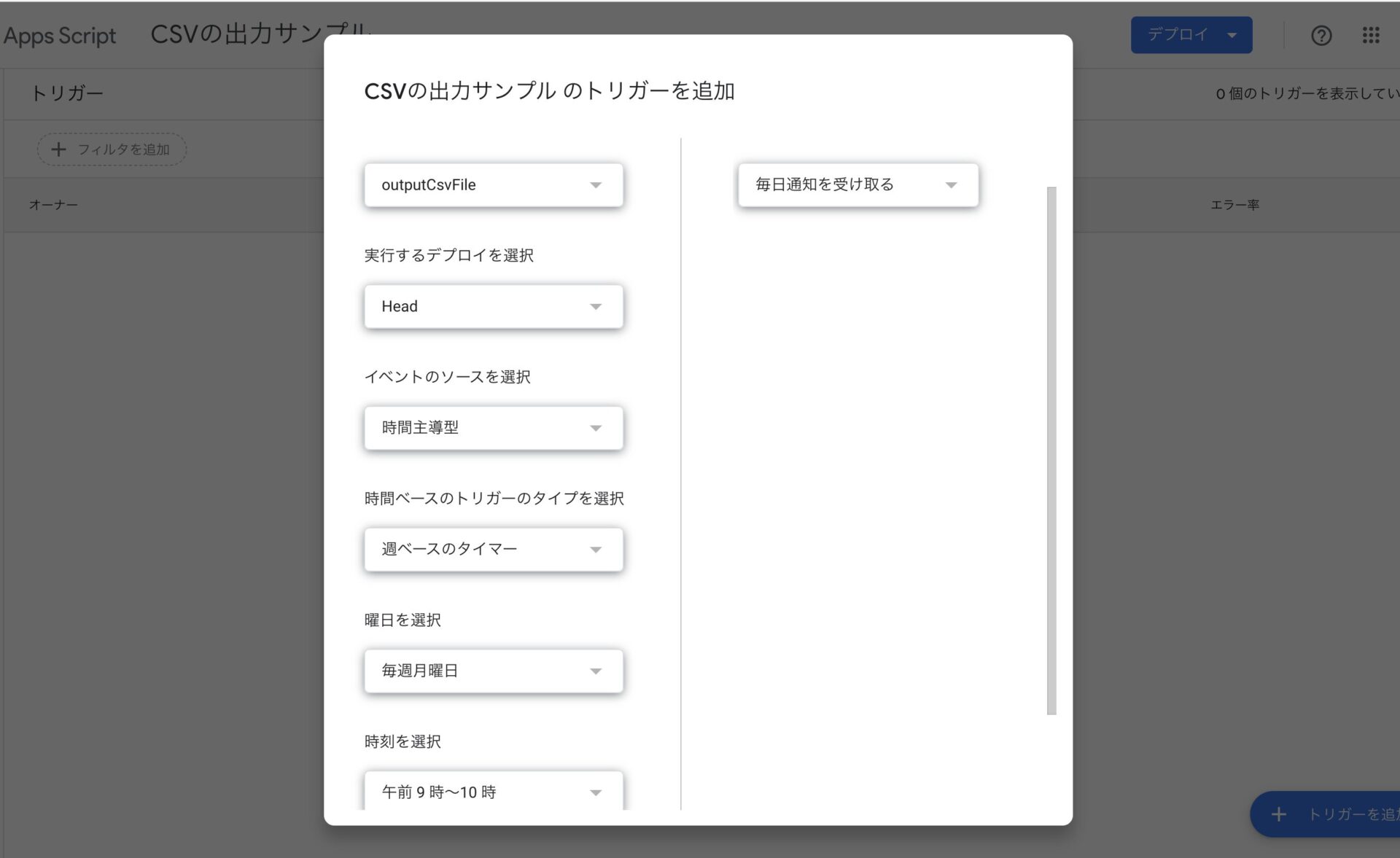Viewport: 1400px width, 858px height.
Task: Open the 週ベースのタイマー type dropdown
Action: click(494, 549)
